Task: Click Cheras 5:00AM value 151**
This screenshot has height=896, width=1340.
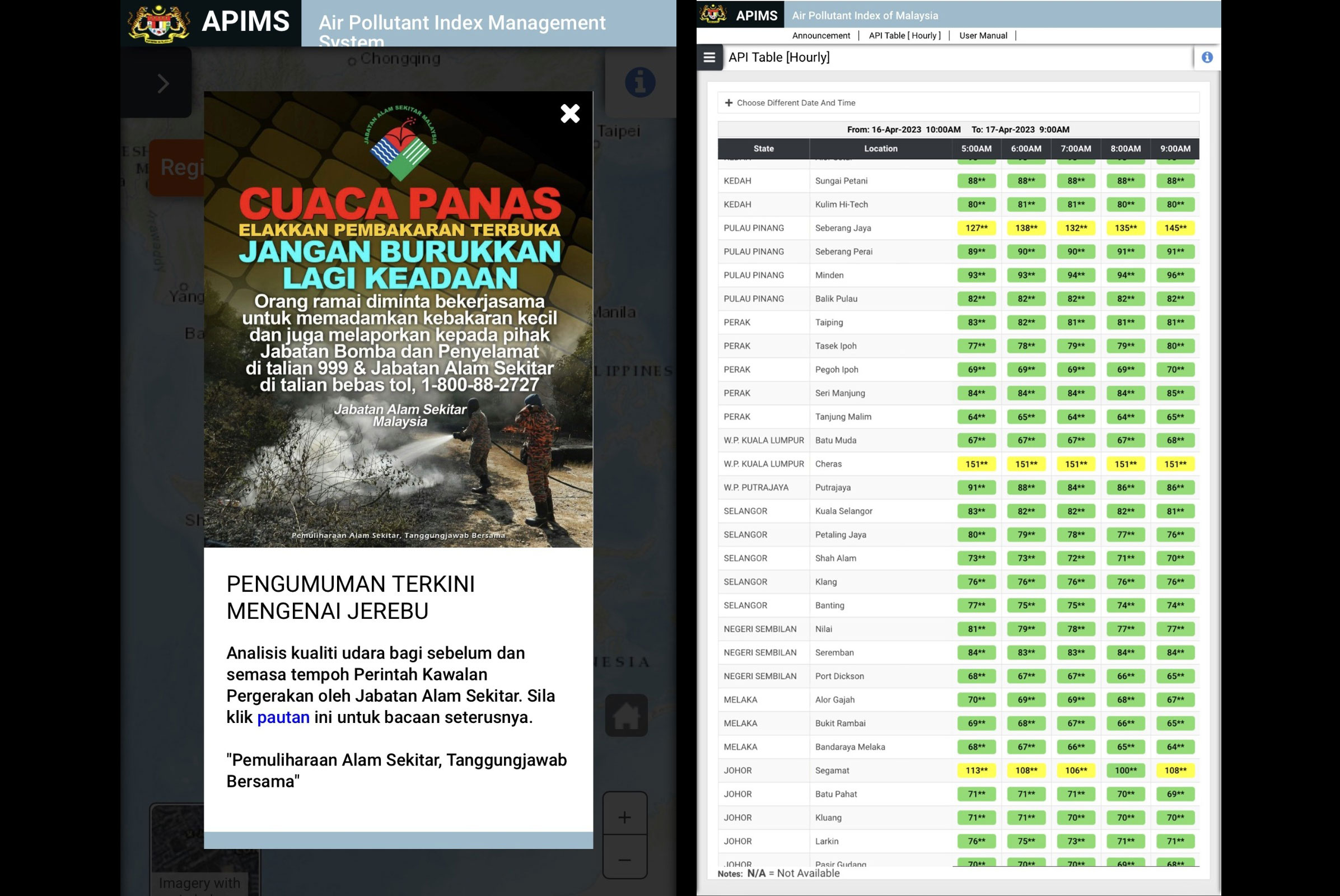Action: click(x=976, y=464)
